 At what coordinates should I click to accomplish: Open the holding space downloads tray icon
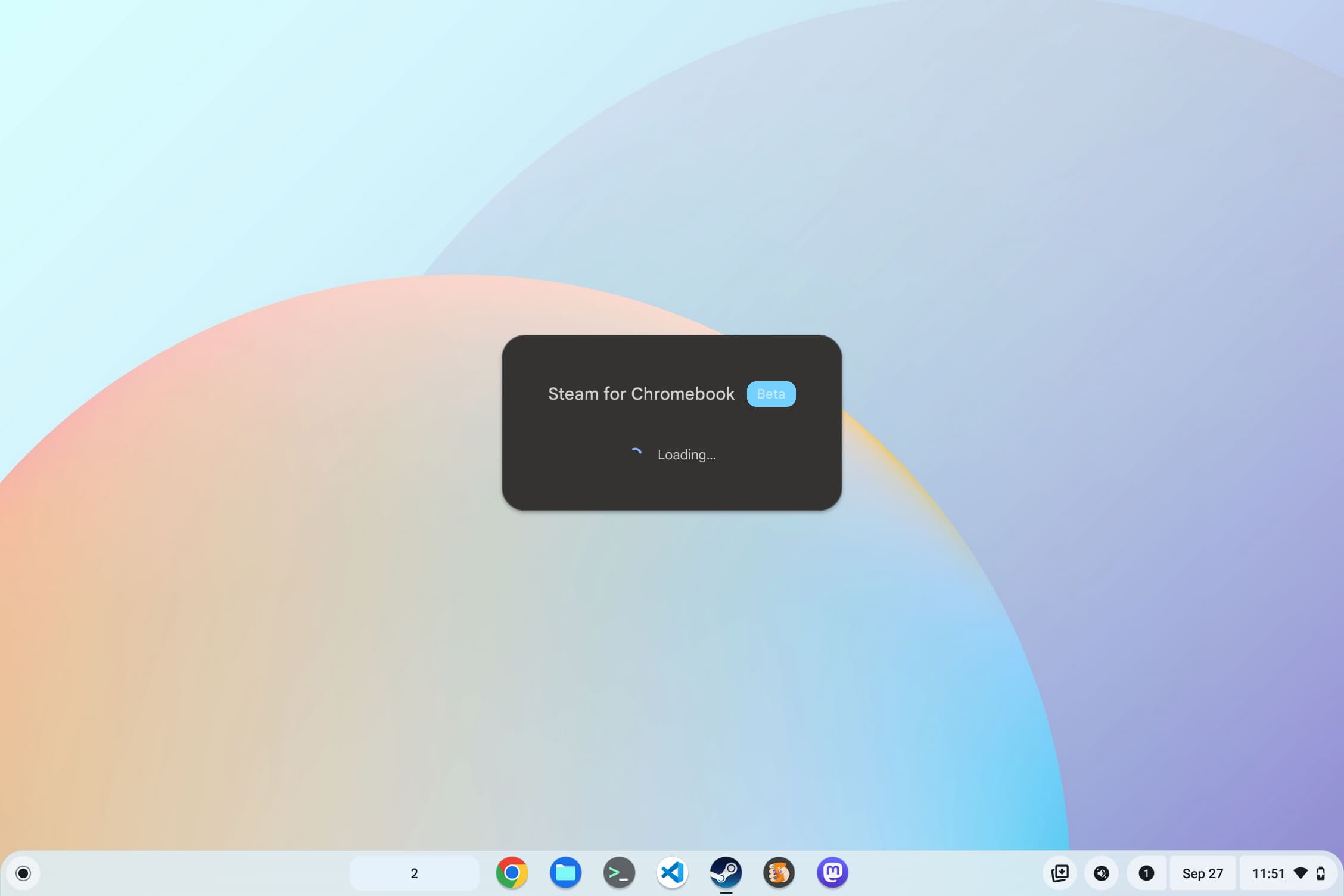[1060, 873]
